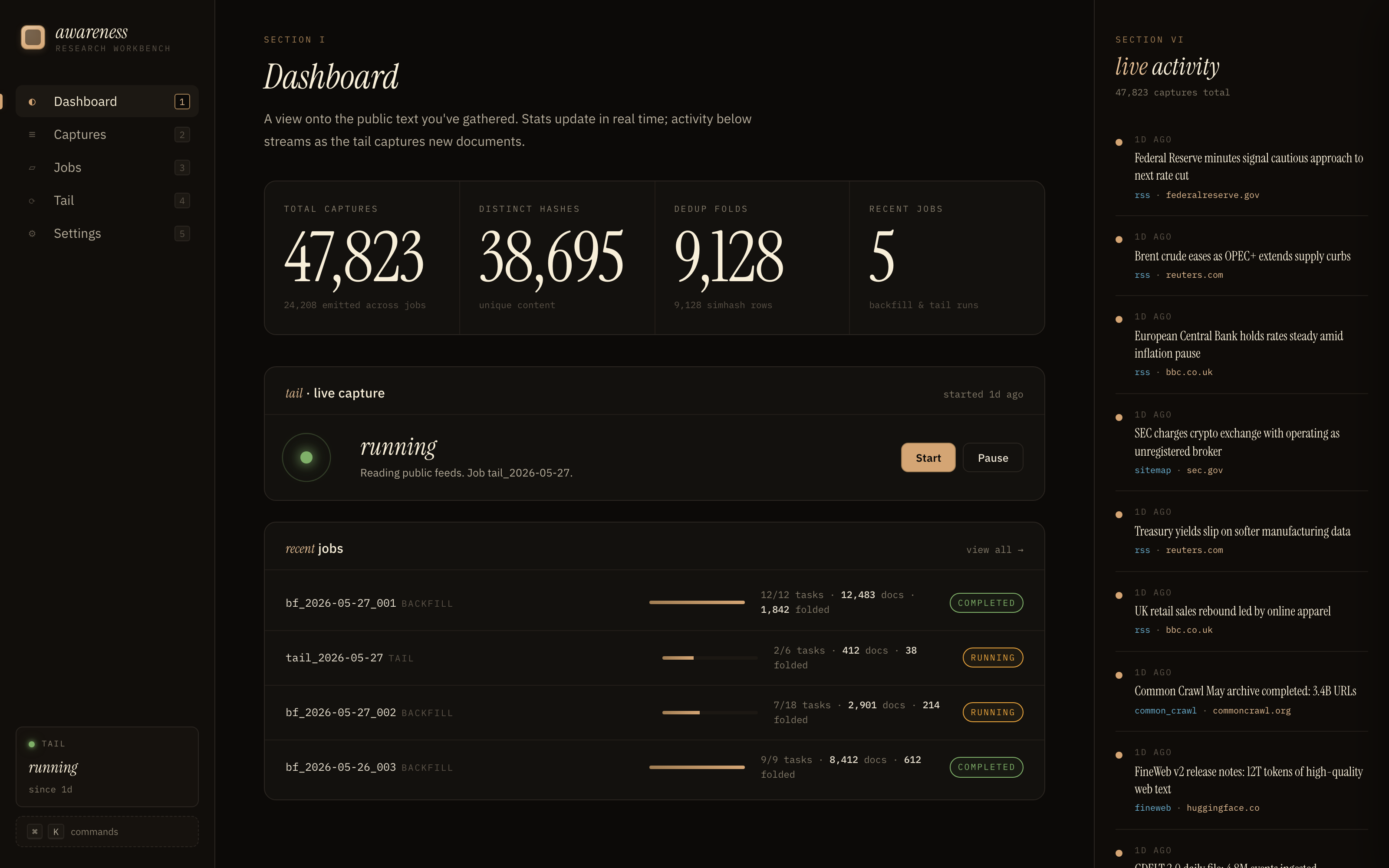
Task: Open SEC charges crypto exchange headline
Action: pyautogui.click(x=1237, y=442)
